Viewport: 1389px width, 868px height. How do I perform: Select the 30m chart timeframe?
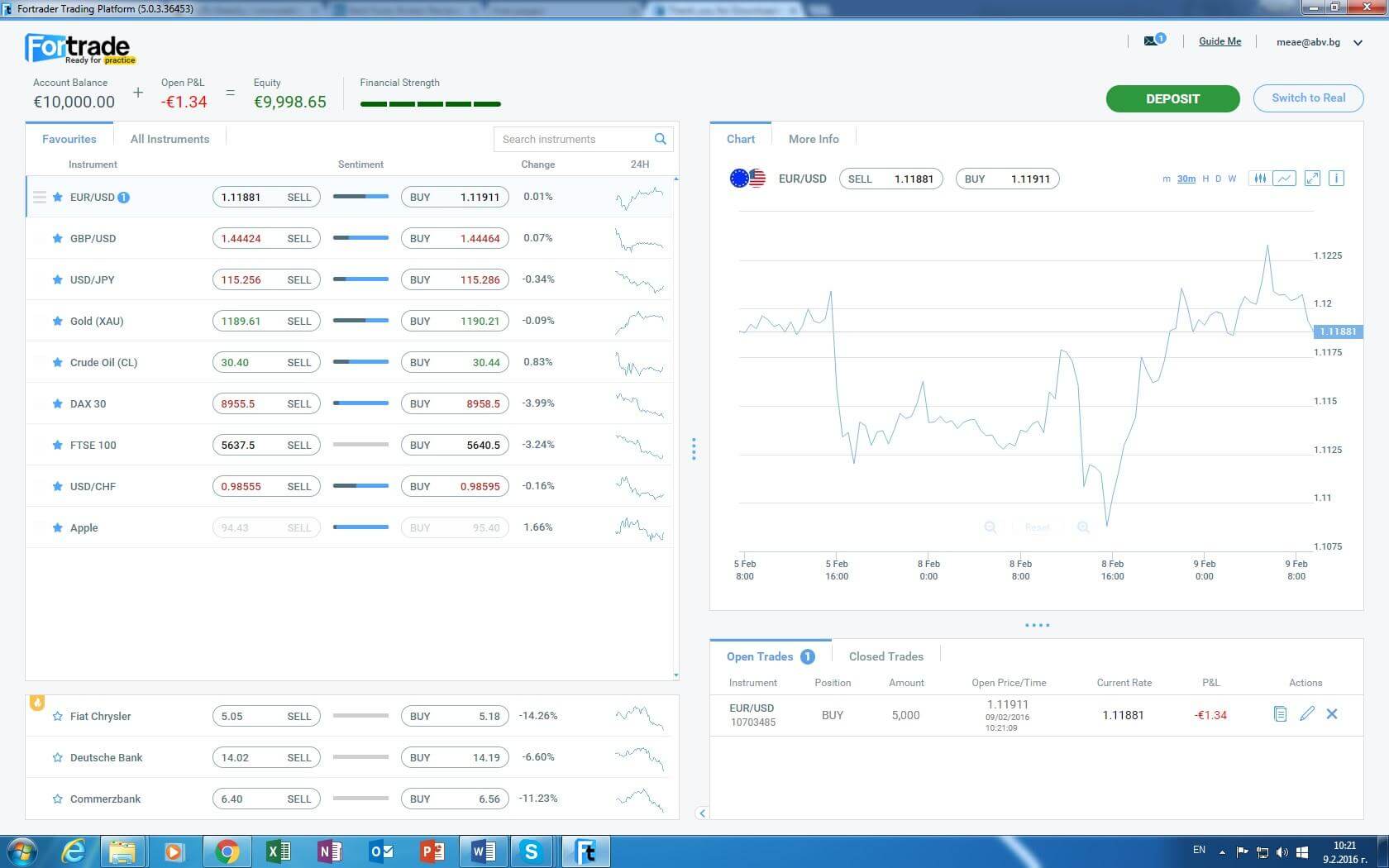coord(1186,179)
